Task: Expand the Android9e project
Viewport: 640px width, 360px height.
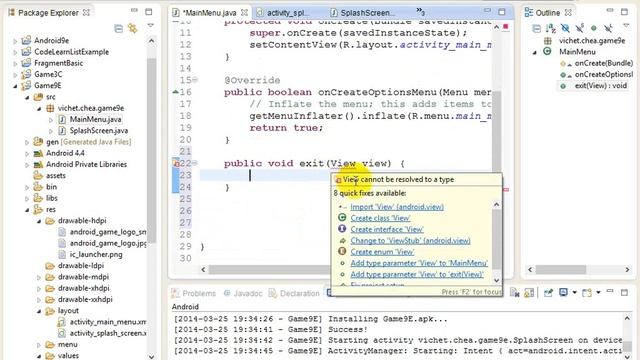Action: [x=15, y=41]
